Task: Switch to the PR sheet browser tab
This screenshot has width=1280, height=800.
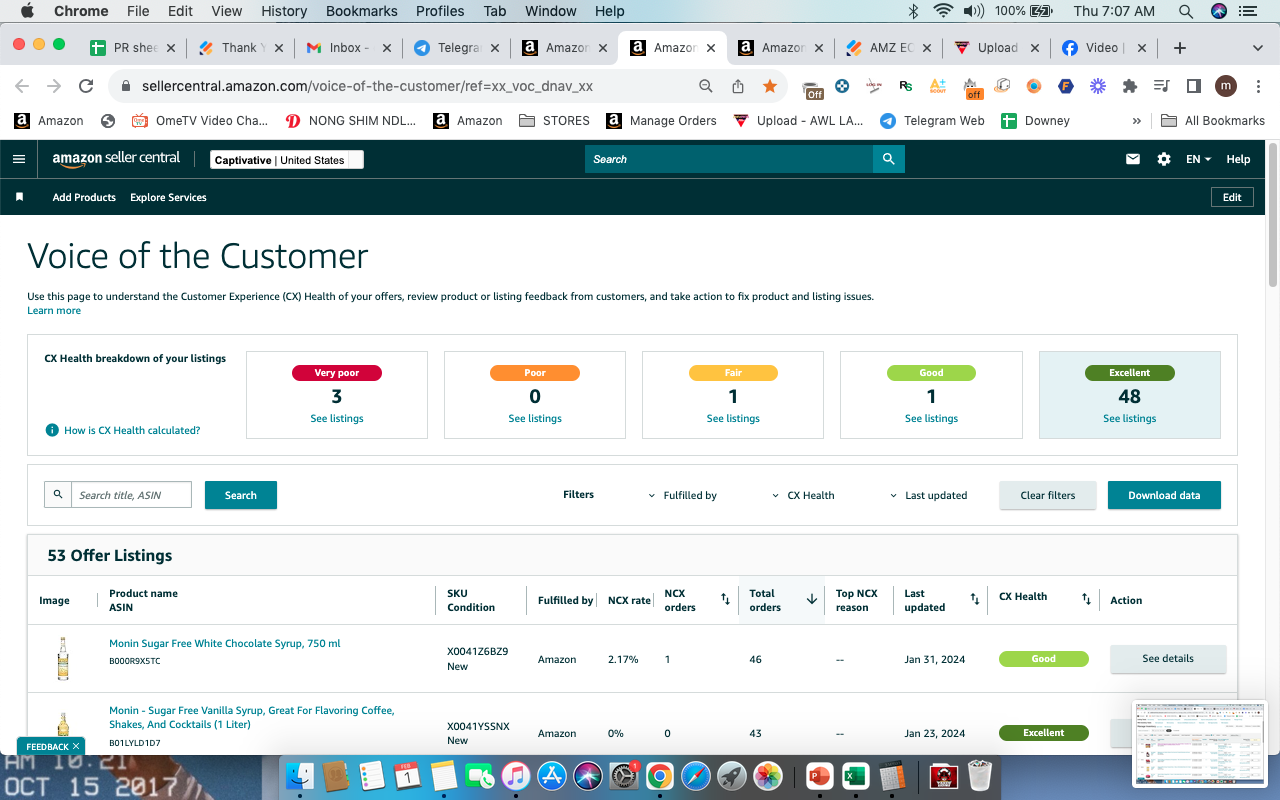Action: pos(133,47)
